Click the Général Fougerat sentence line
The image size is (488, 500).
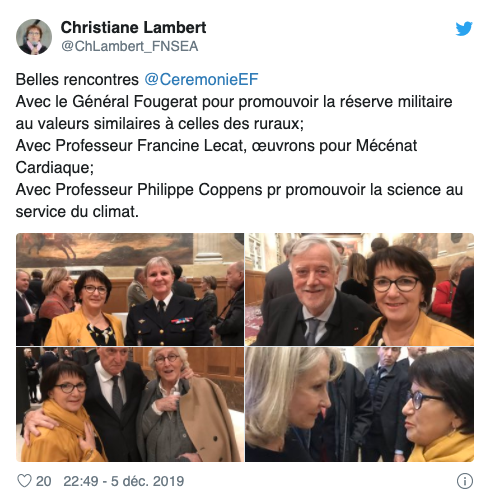234,101
